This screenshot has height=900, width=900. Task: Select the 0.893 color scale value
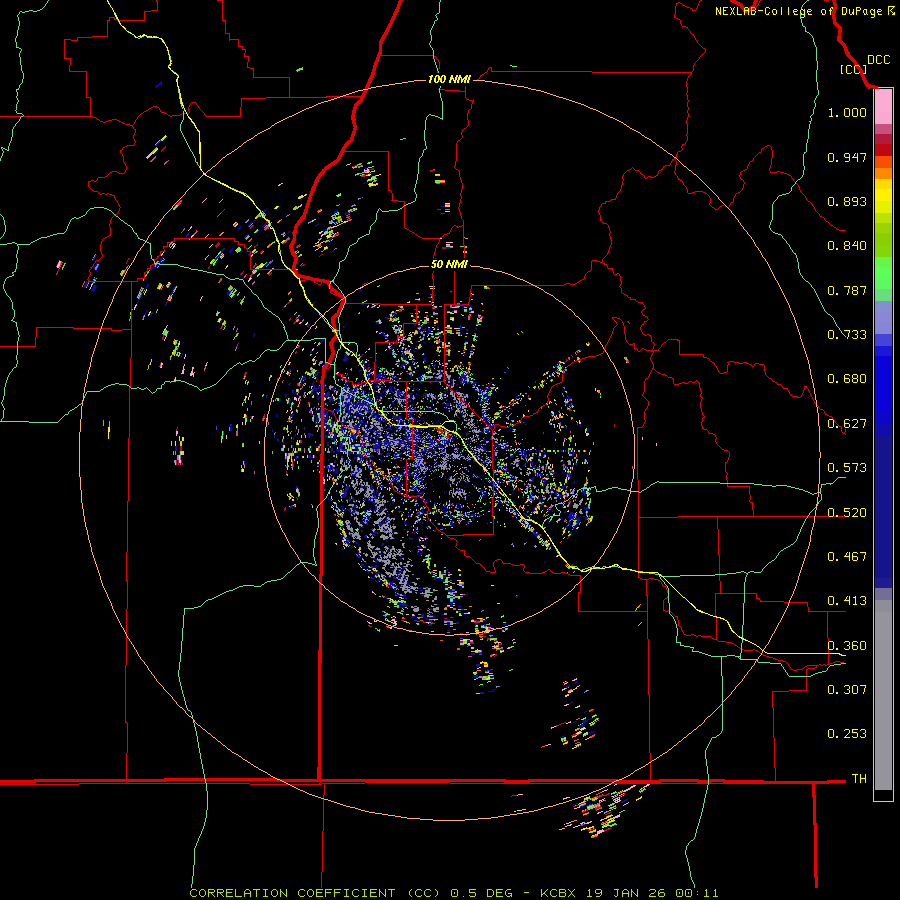847,201
